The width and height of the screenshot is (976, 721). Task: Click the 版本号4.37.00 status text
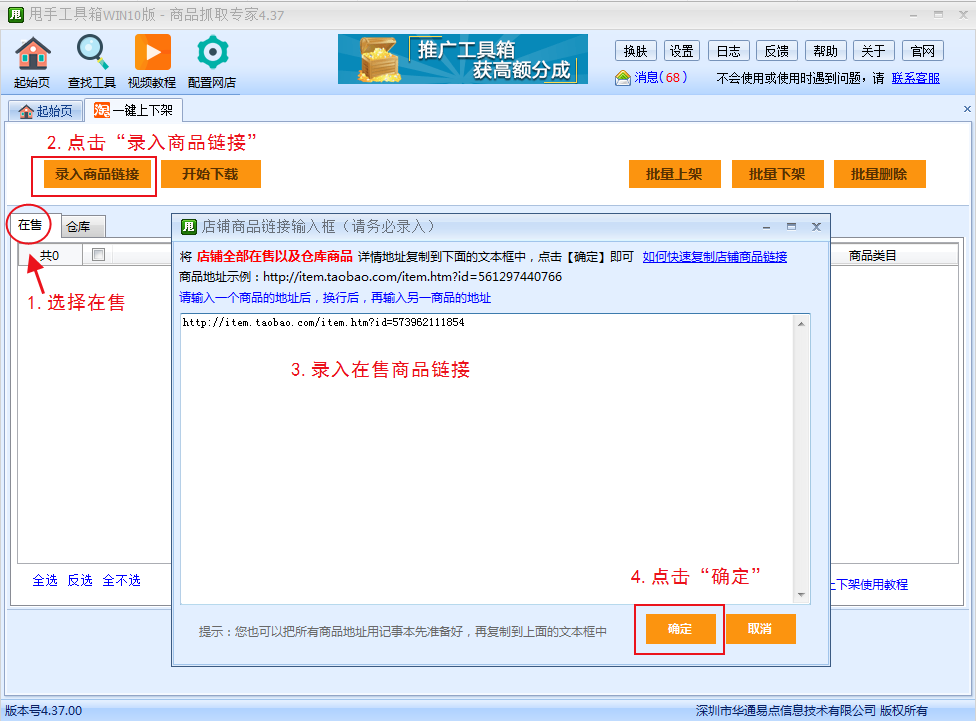(44, 710)
